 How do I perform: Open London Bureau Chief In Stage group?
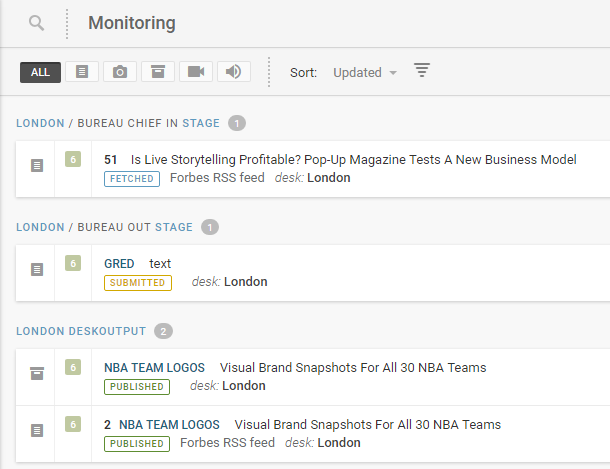pyautogui.click(x=118, y=123)
